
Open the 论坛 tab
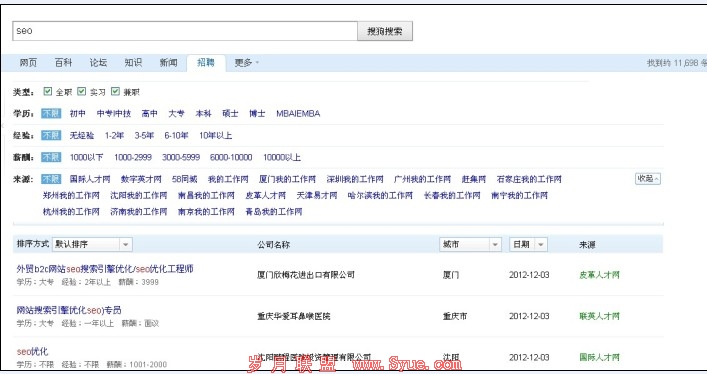pos(98,63)
